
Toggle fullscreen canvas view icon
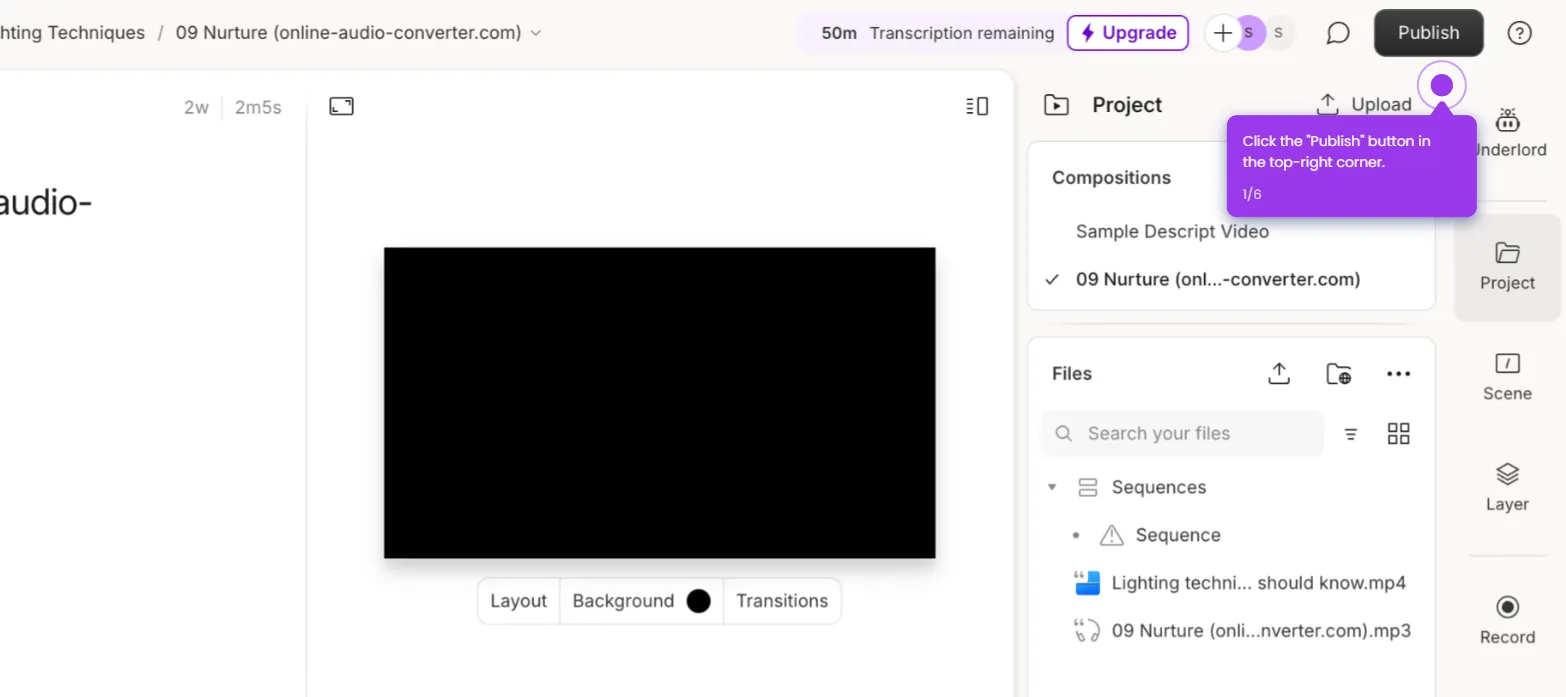(x=342, y=106)
